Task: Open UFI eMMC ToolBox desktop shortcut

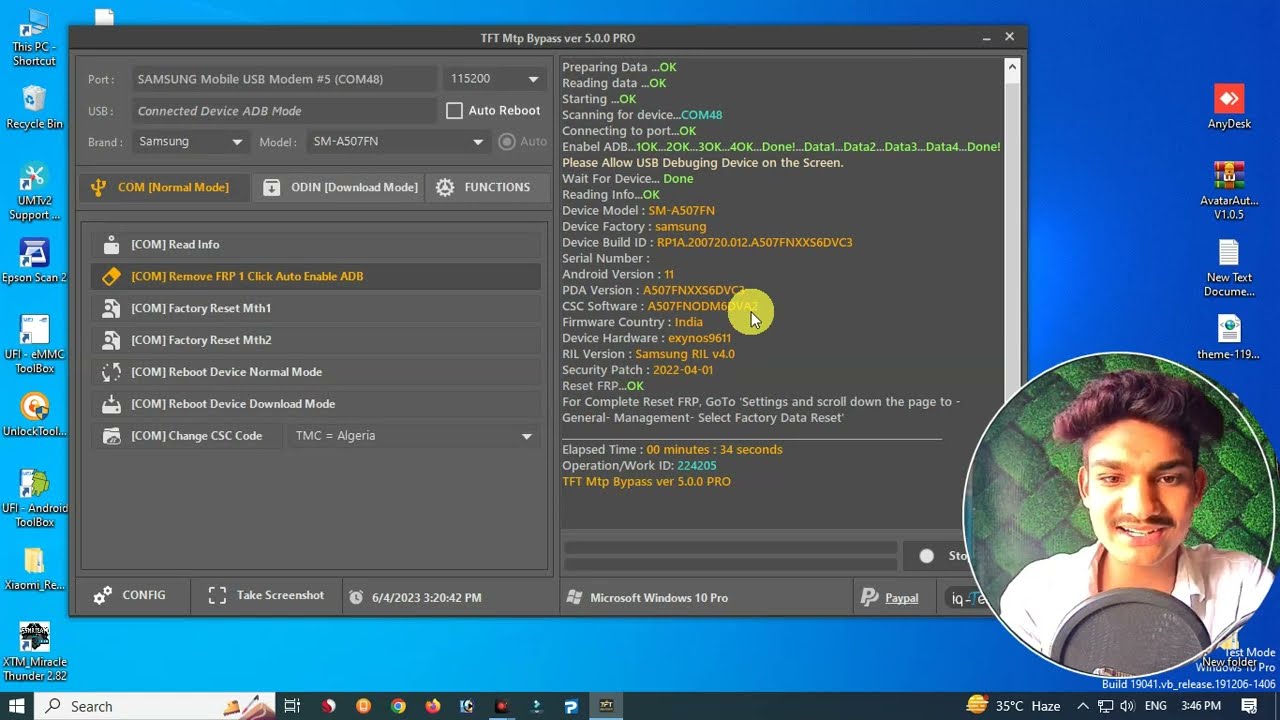Action: (34, 345)
